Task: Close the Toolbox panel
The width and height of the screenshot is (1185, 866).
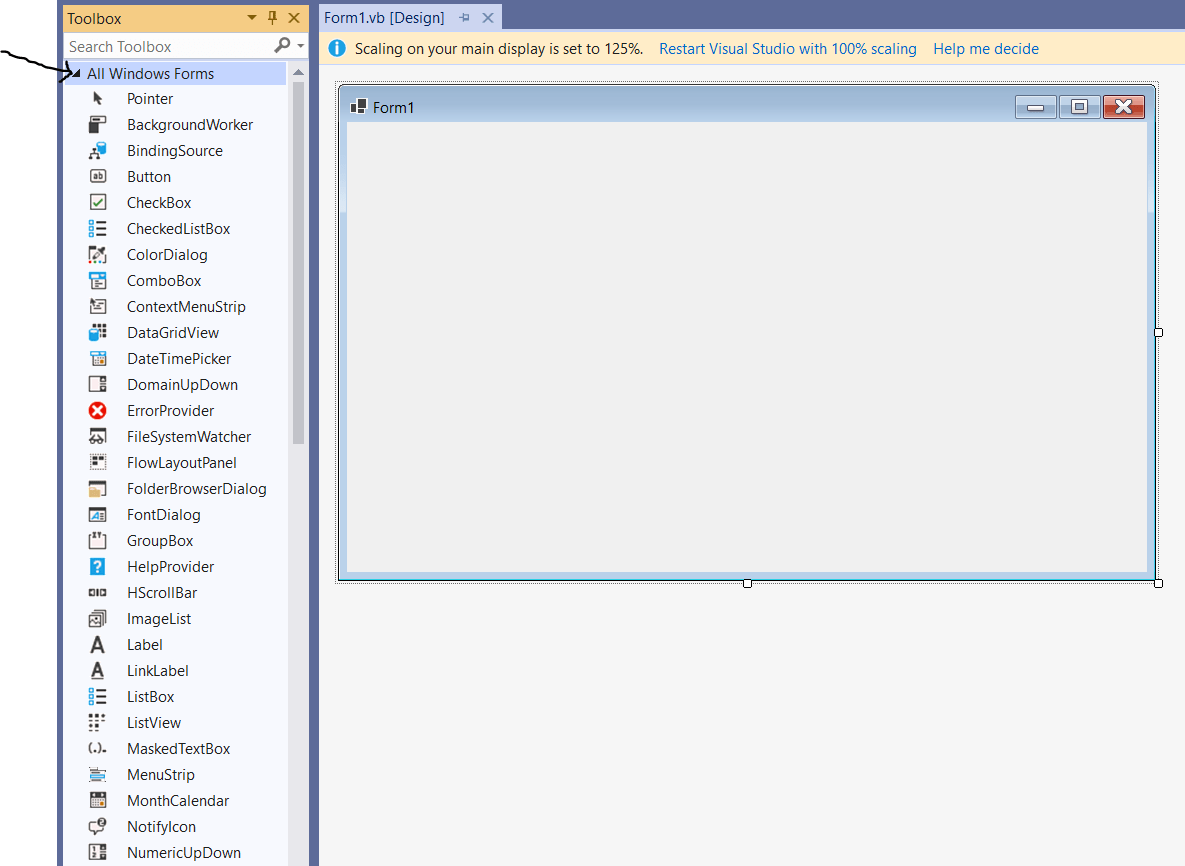Action: 294,17
